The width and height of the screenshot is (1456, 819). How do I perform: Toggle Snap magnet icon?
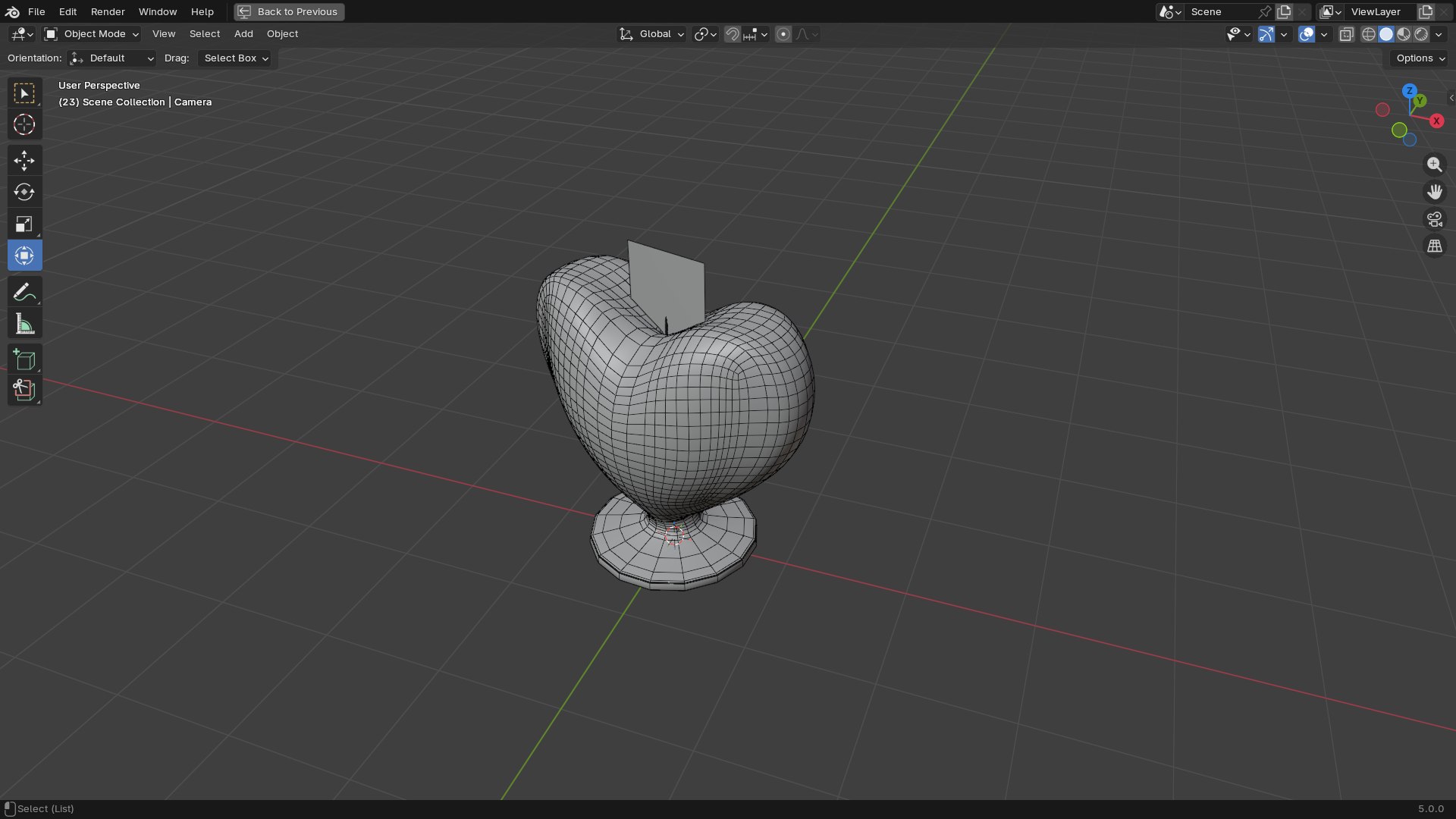[732, 34]
